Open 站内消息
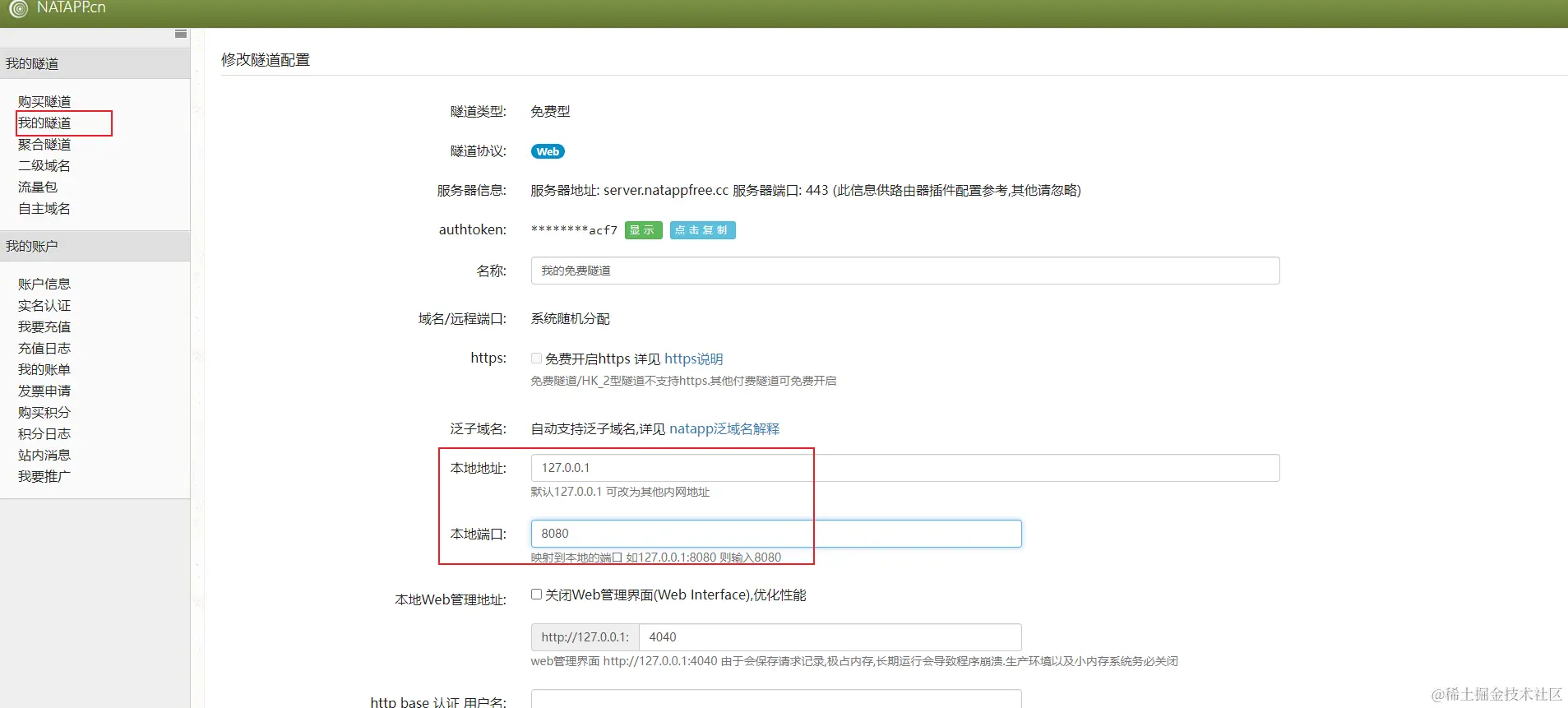Viewport: 1568px width, 708px height. point(44,455)
